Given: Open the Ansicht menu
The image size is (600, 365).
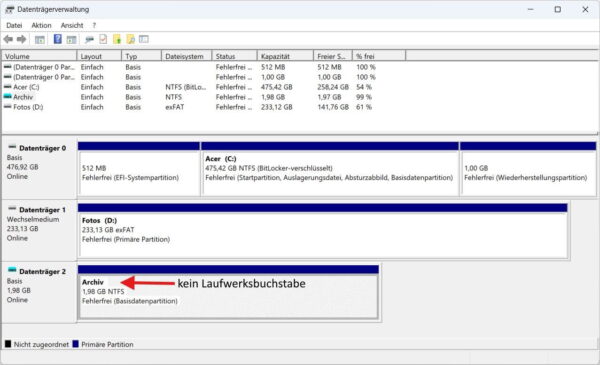Looking at the screenshot, I should pos(72,25).
